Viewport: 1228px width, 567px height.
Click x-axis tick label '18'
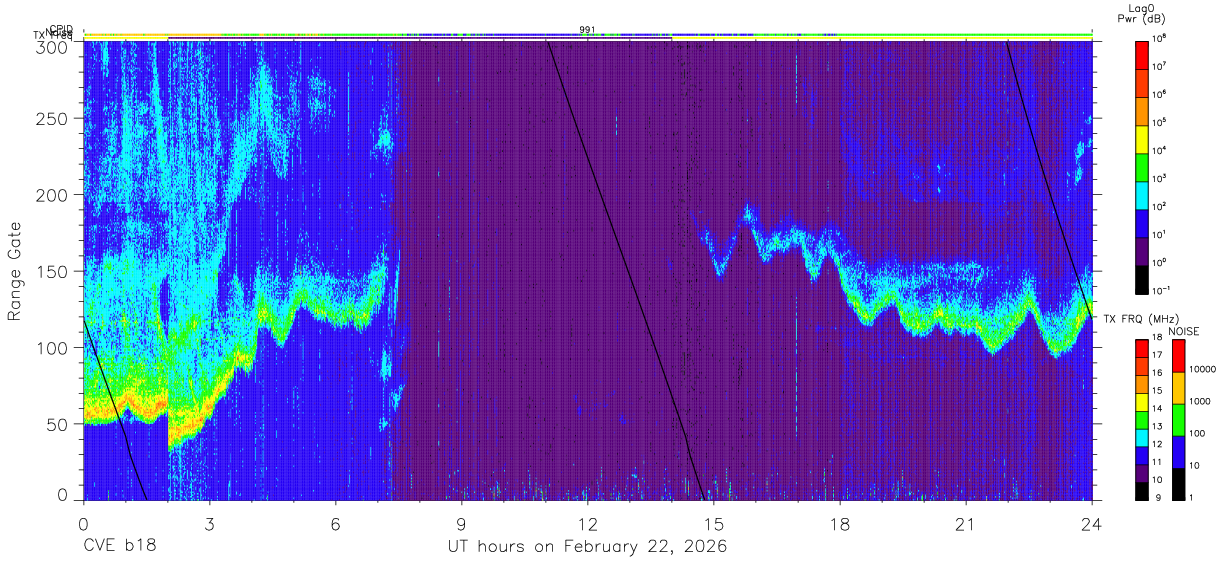(x=840, y=524)
